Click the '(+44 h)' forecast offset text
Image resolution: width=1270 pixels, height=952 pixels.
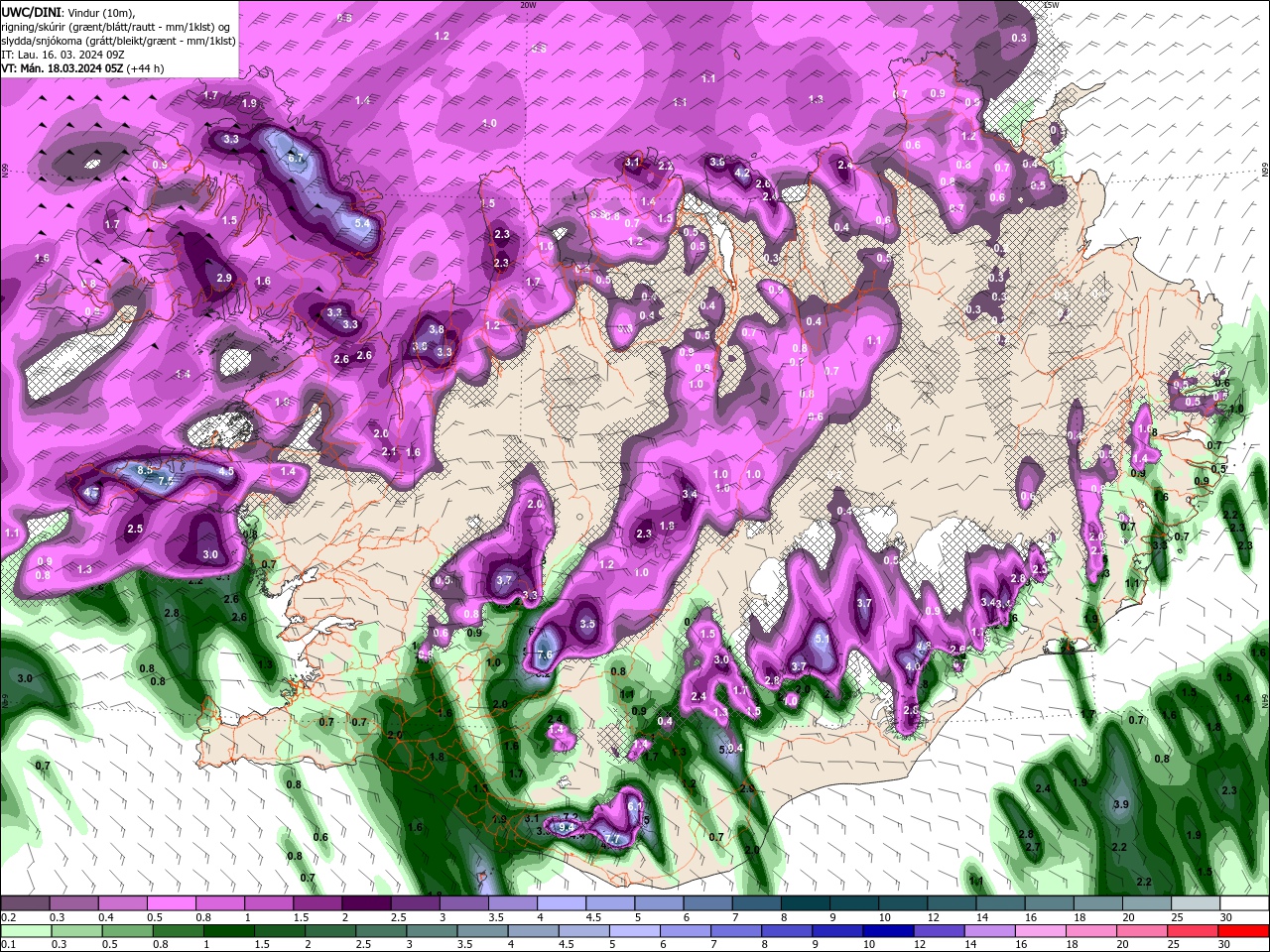tap(146, 68)
